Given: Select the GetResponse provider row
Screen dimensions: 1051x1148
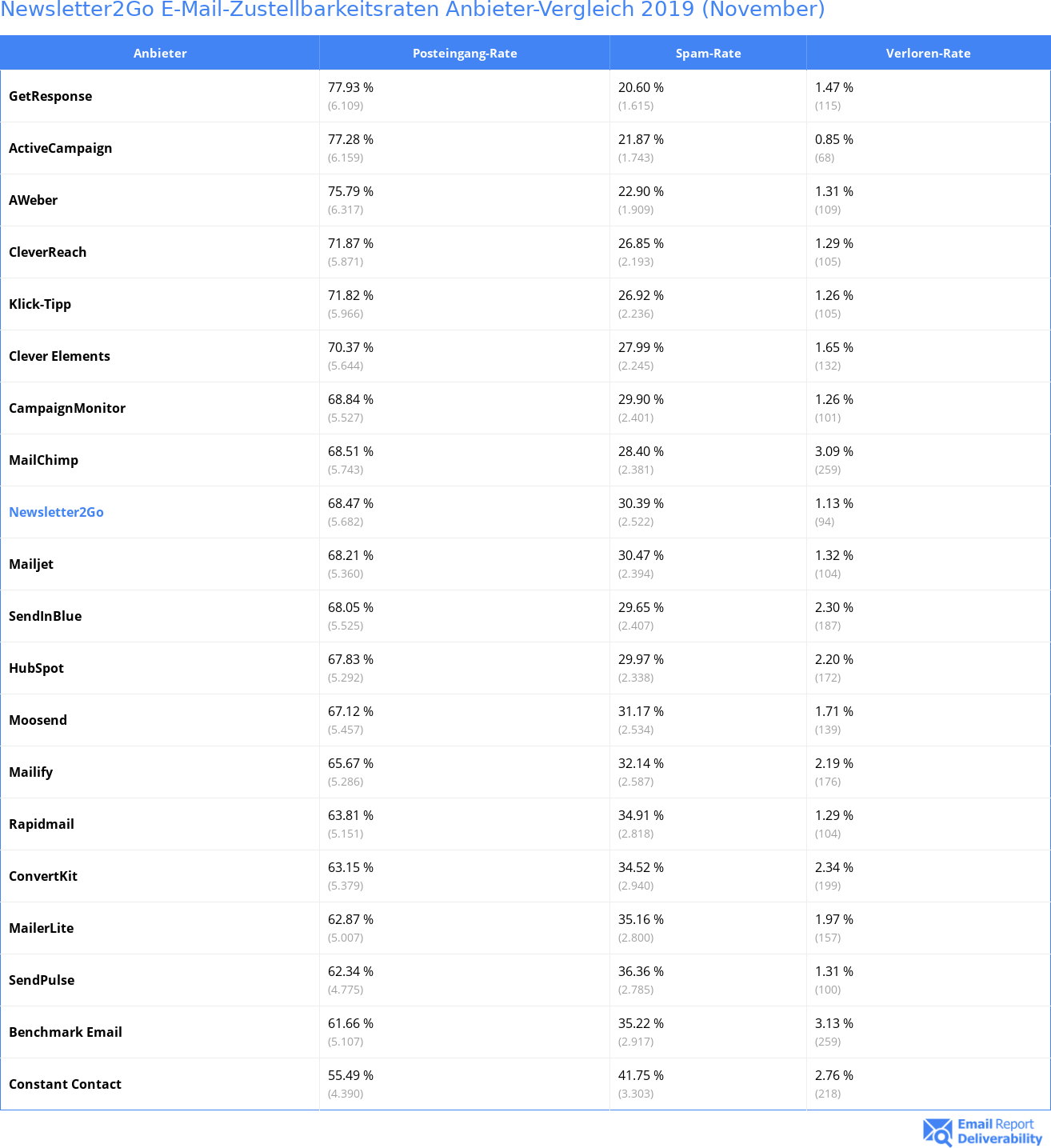Looking at the screenshot, I should [x=525, y=96].
